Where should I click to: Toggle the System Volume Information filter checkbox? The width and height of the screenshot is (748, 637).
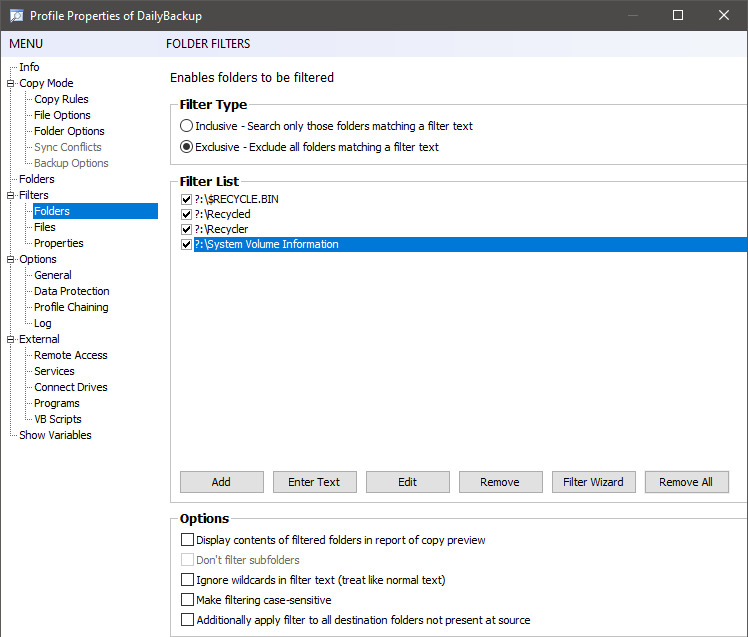coord(187,244)
